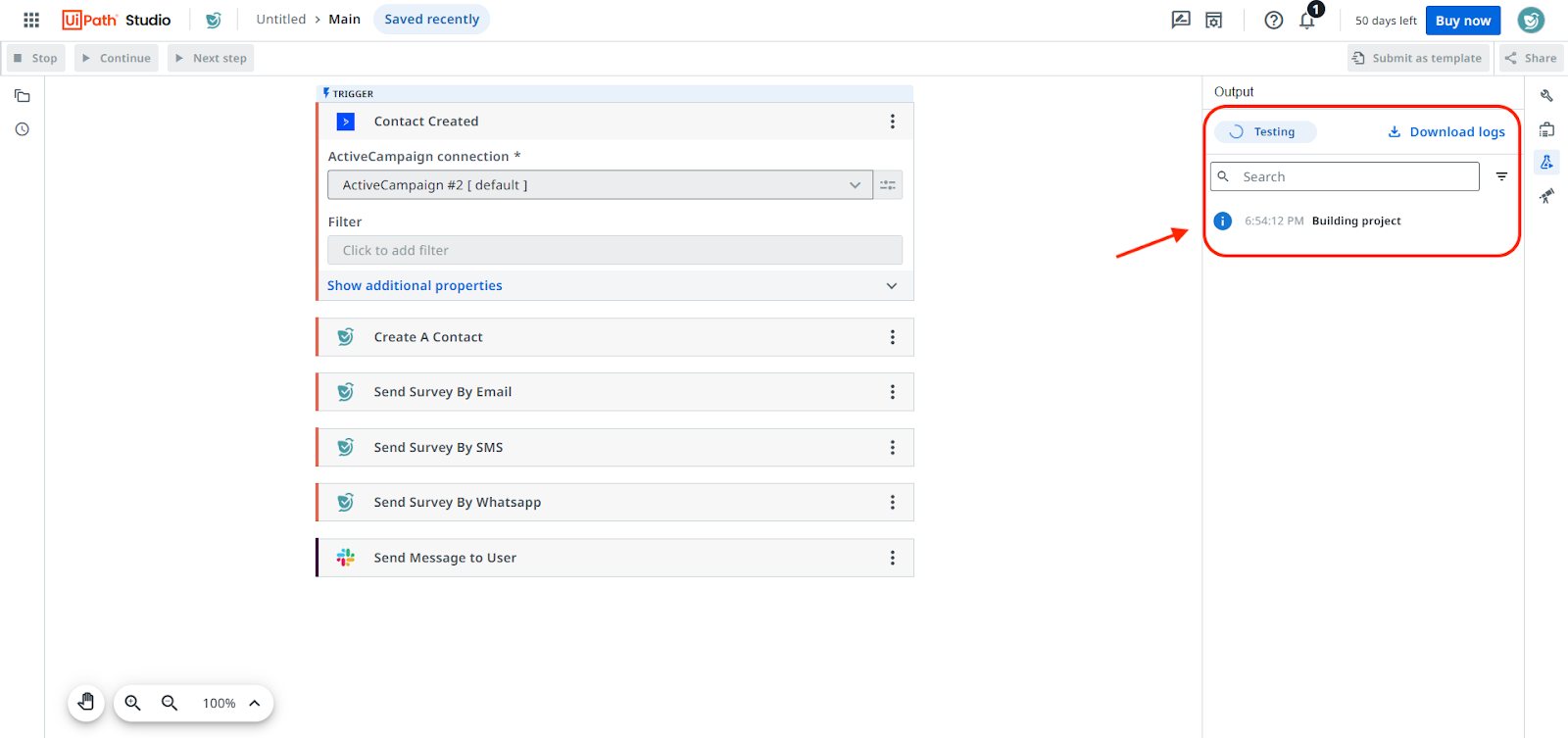This screenshot has width=1568, height=738.
Task: Select the pan hand tool
Action: (x=86, y=703)
